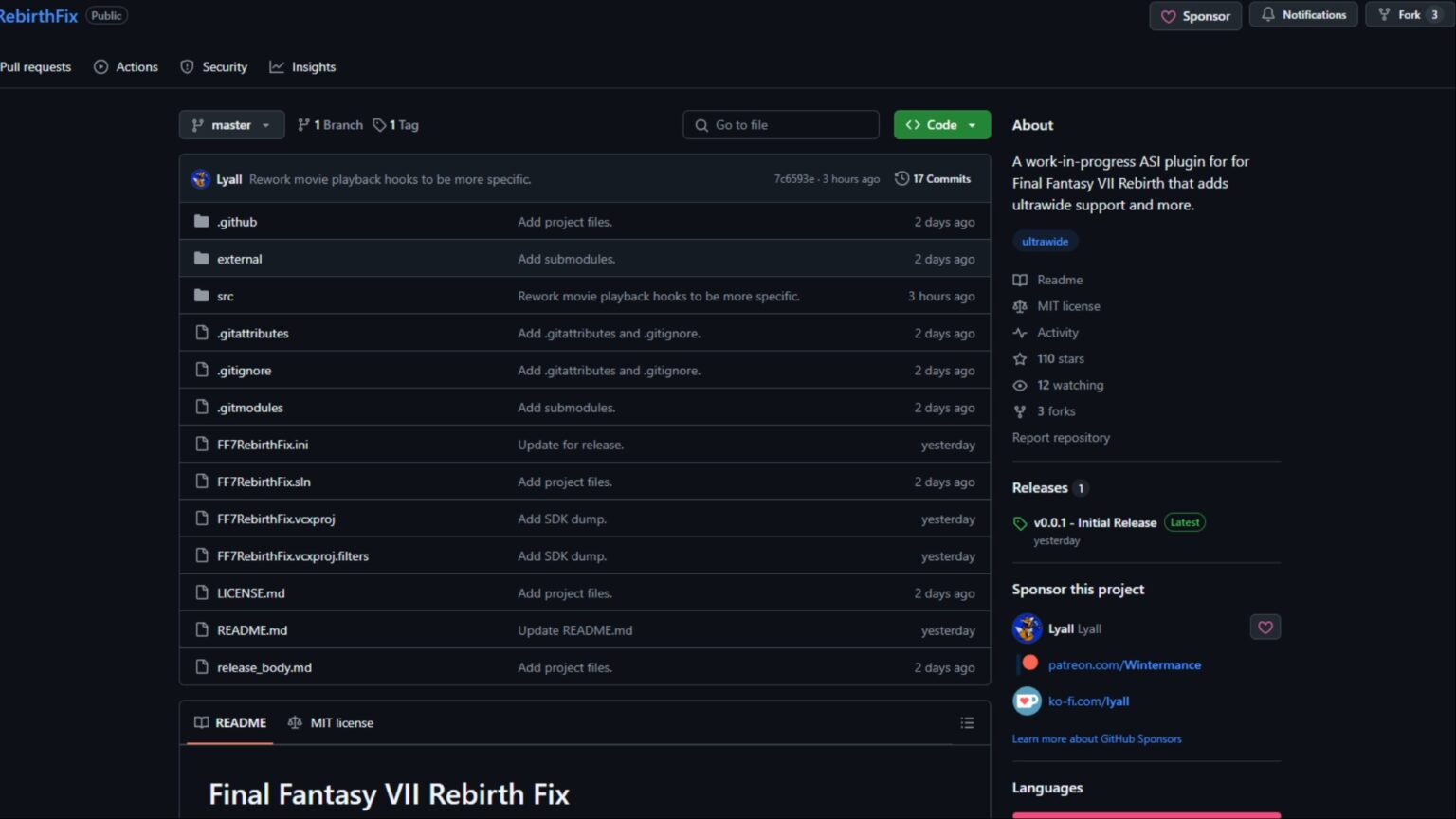Click the tag icon next to 1 Tag
Screen dimensions: 1456x819
tap(379, 125)
